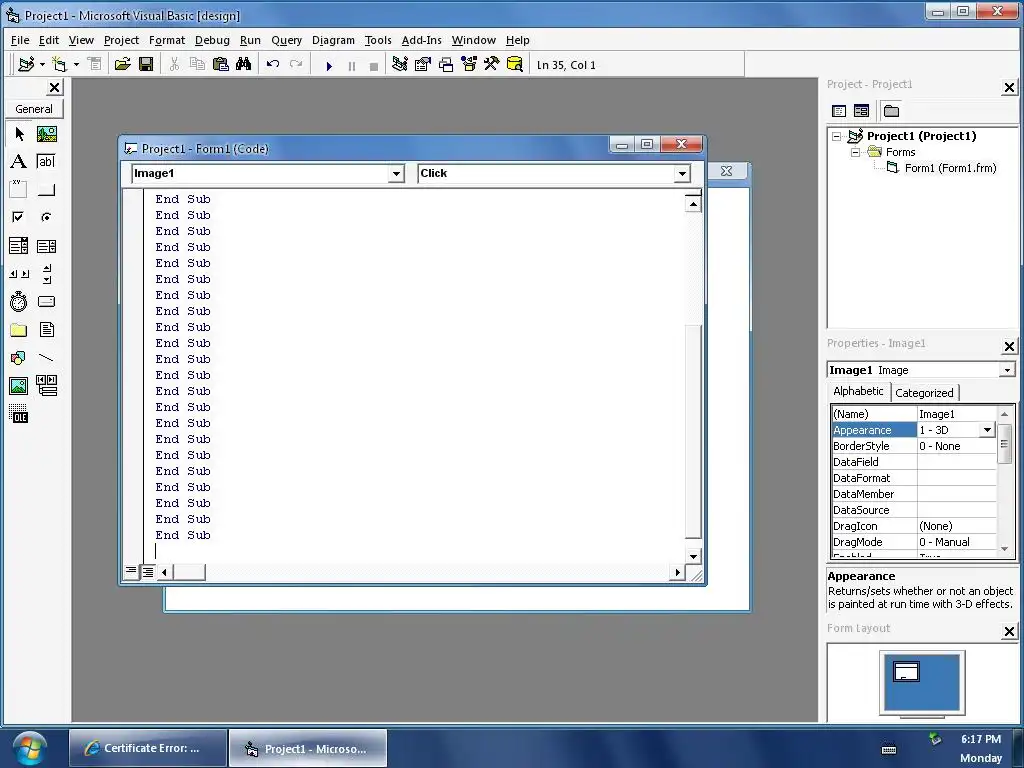
Task: Open dropdown arrow beside Add Form icon
Action: tap(76, 65)
